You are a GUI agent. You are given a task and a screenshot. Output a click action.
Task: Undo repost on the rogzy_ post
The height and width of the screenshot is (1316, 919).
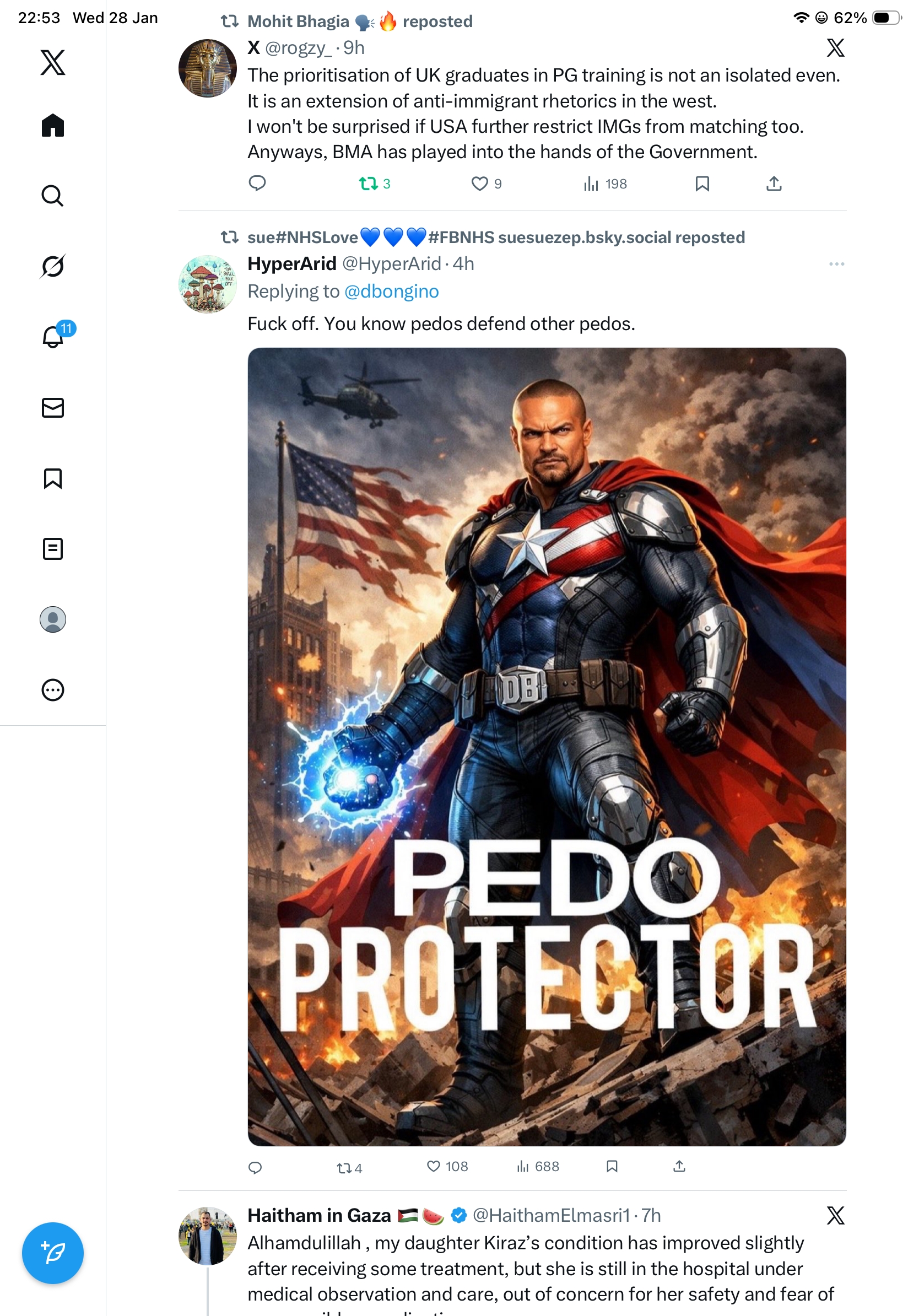tap(374, 184)
